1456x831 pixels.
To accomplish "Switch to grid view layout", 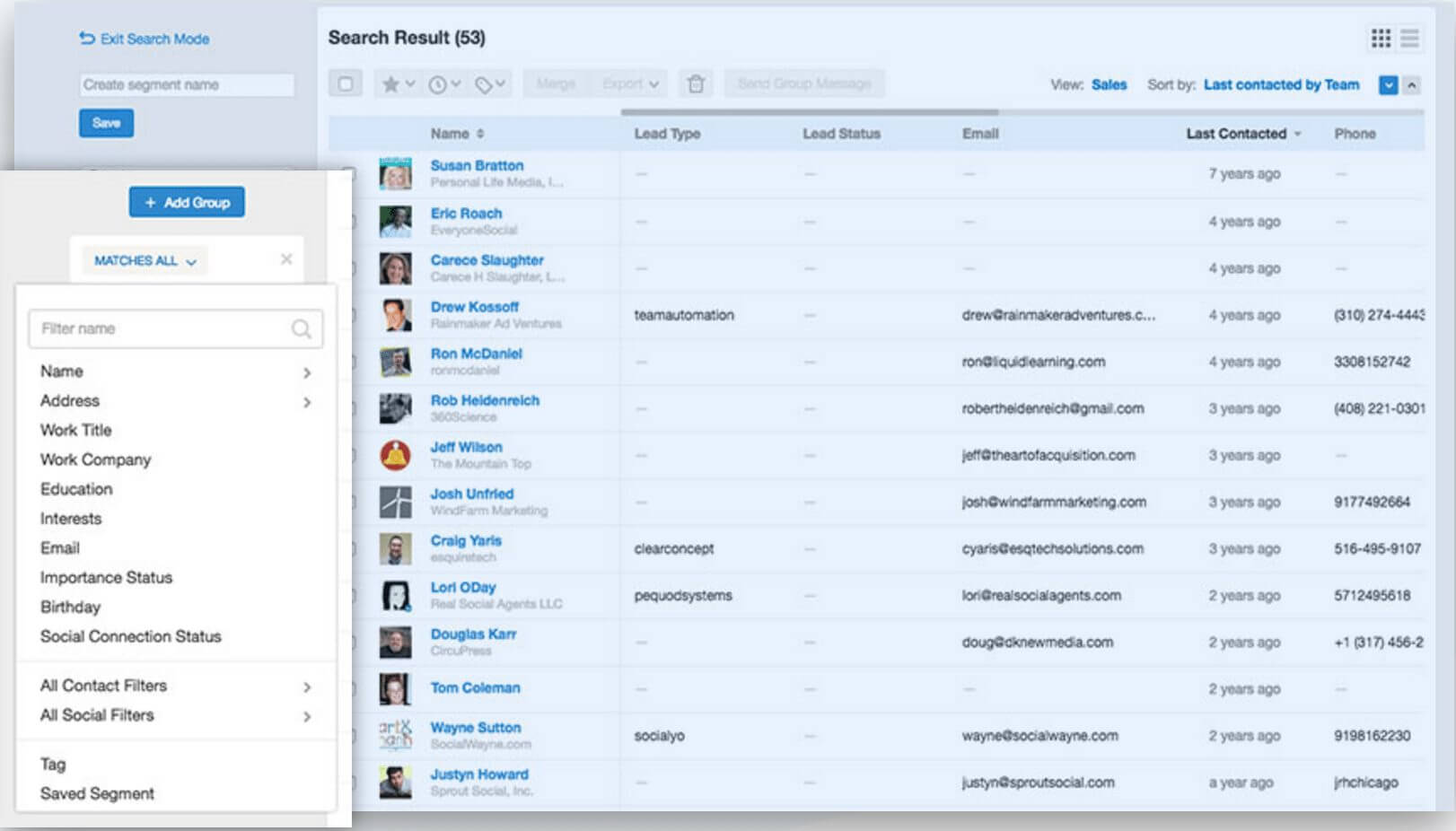I will (1381, 38).
